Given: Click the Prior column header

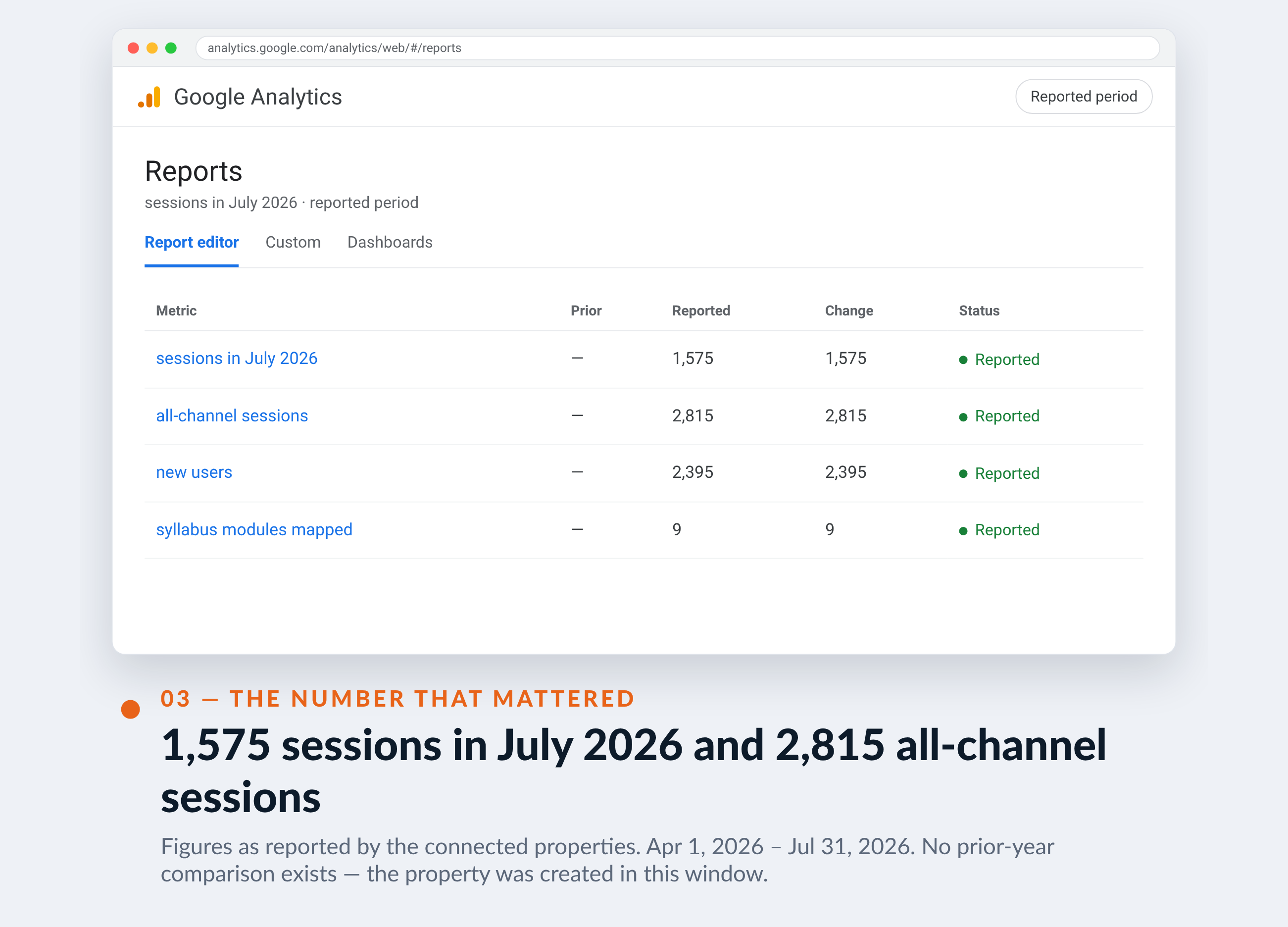Looking at the screenshot, I should [x=586, y=310].
